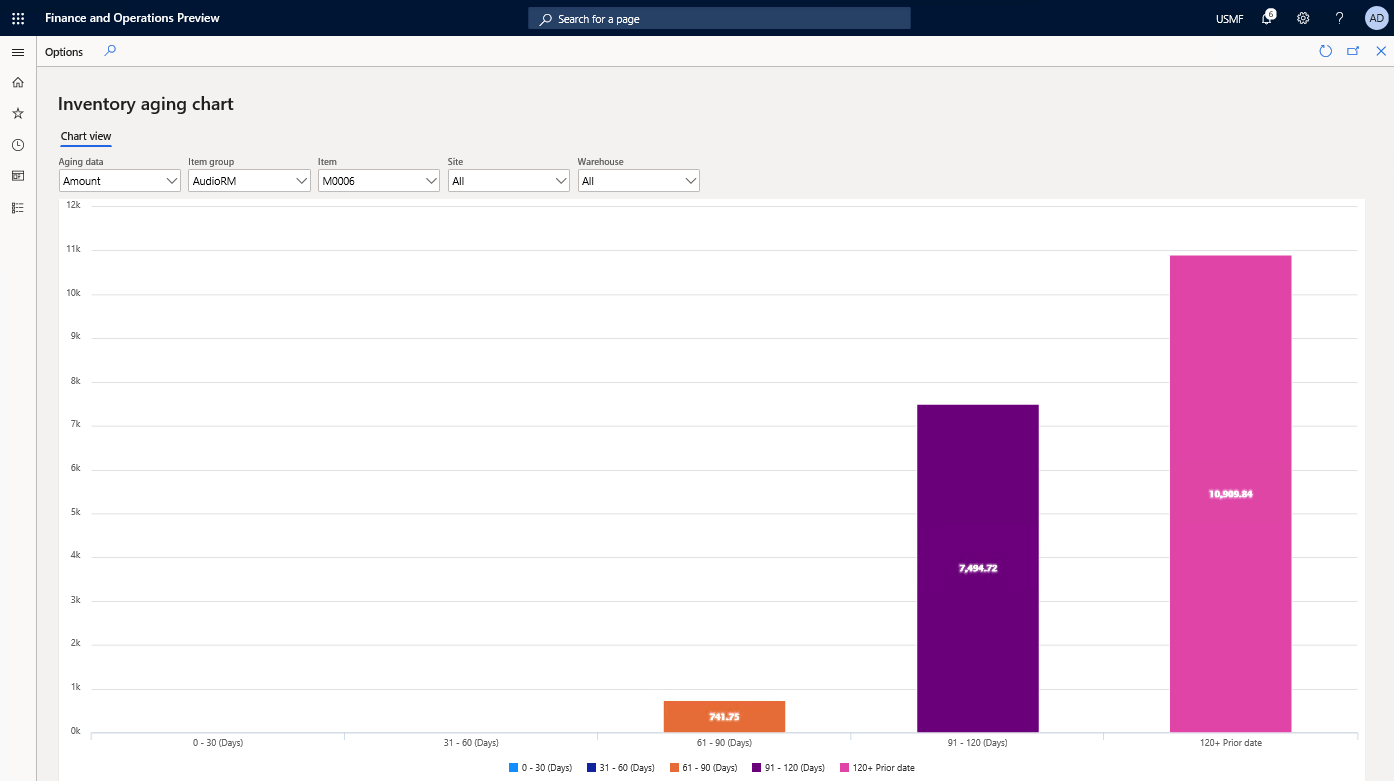The height and width of the screenshot is (781, 1394).
Task: Select the Chart view tab
Action: 85,136
